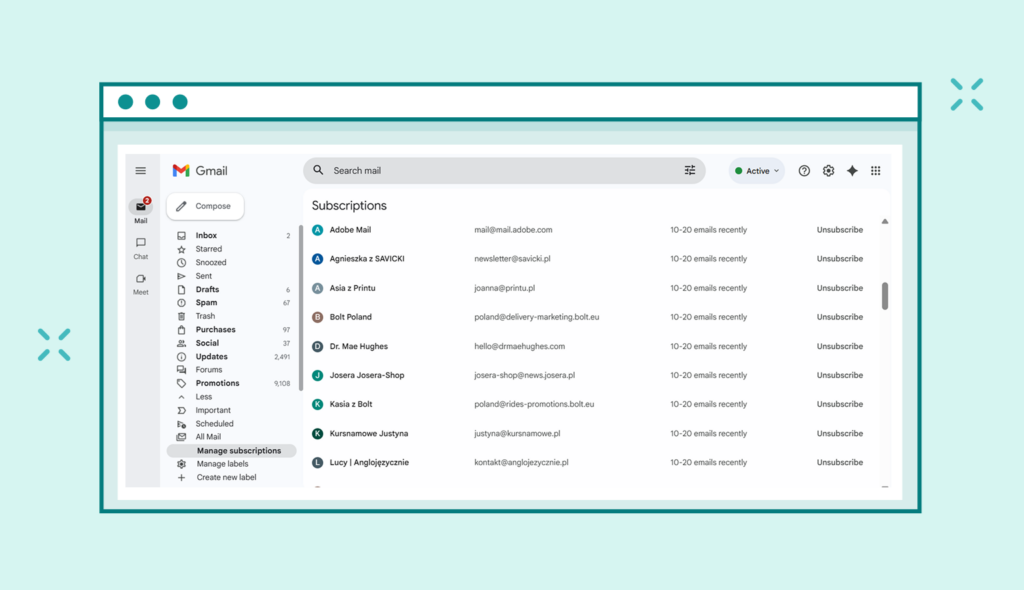Open the Meet section icon
1024x590 pixels.
click(x=140, y=278)
